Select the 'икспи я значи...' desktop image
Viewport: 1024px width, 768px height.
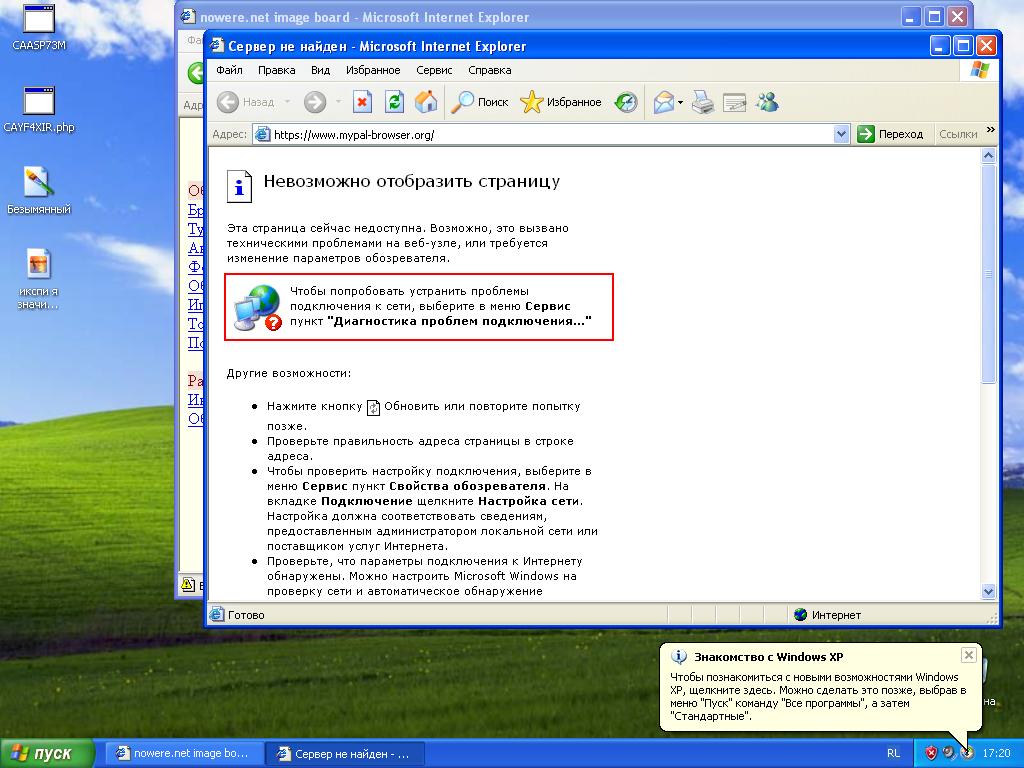coord(39,279)
